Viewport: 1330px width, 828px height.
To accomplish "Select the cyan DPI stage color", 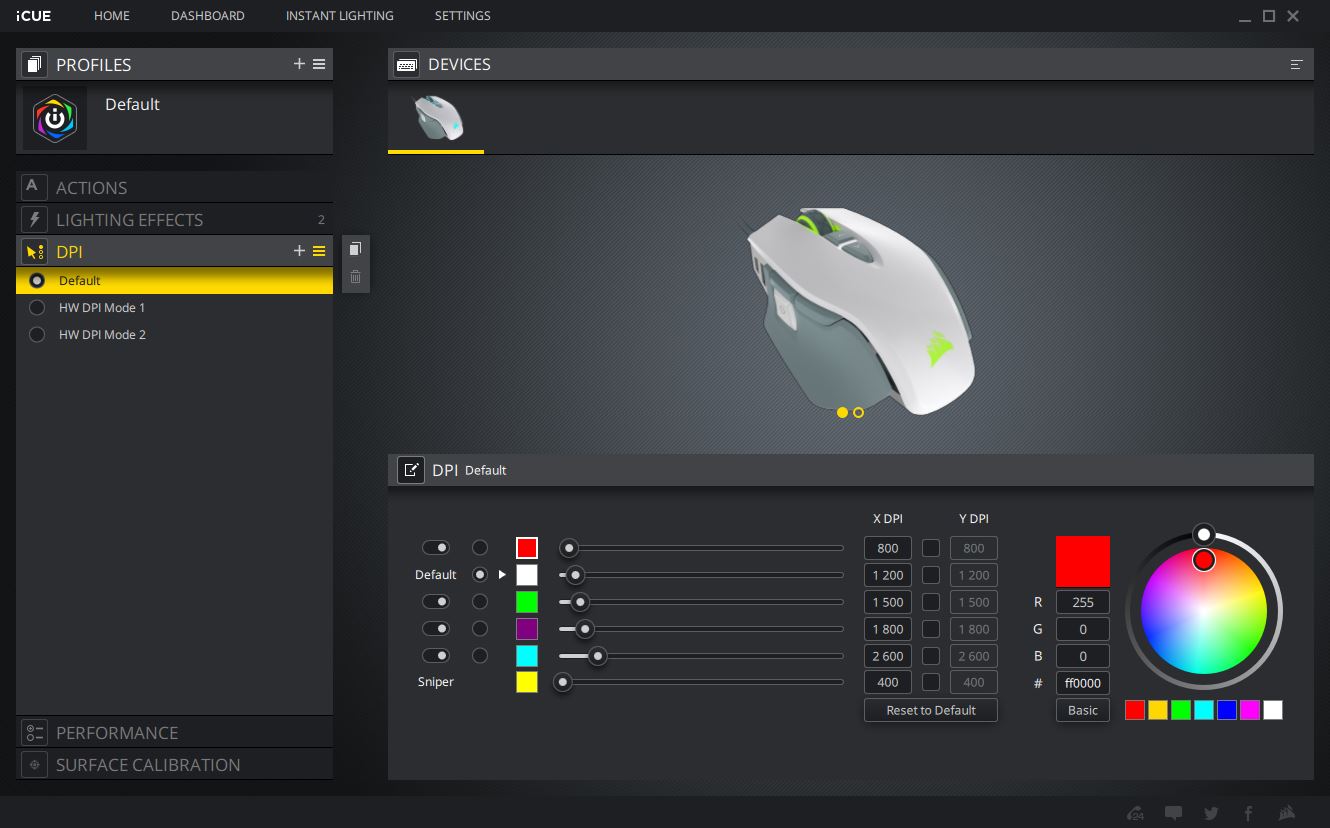I will pos(527,656).
